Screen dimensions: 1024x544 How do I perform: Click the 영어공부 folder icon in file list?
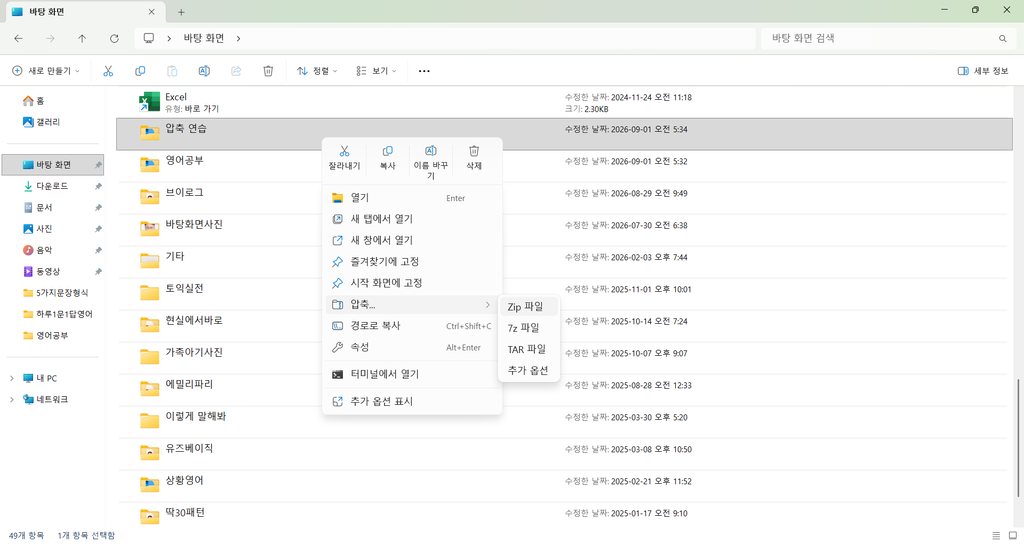click(x=150, y=165)
